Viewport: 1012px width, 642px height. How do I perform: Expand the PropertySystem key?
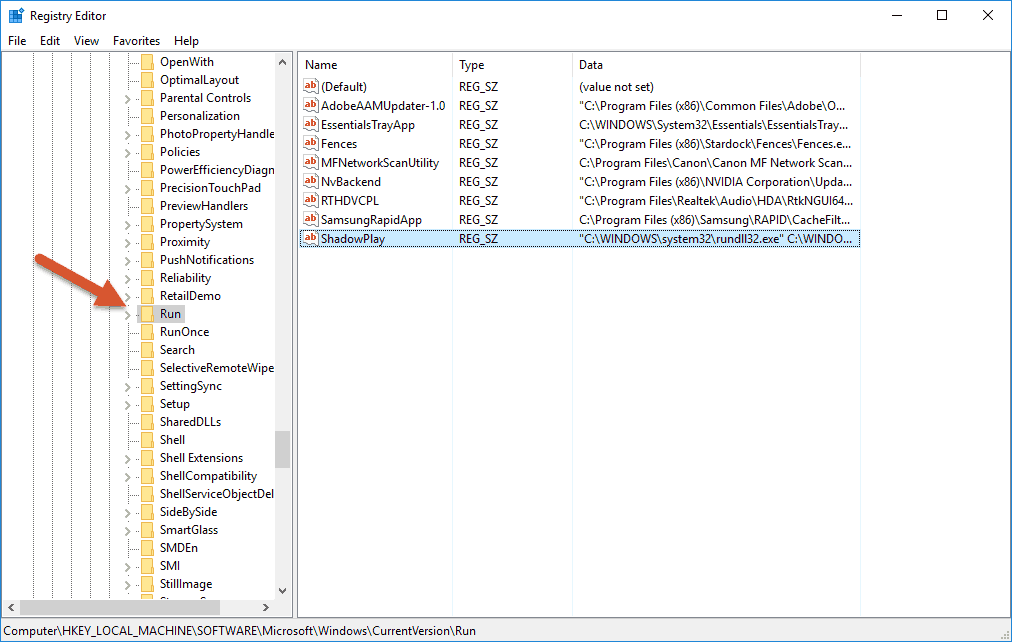point(127,225)
